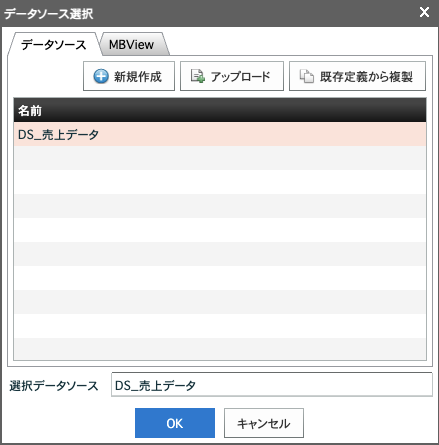Viewport: 439px width, 445px height.
Task: Click the upload document icon
Action: (198, 76)
